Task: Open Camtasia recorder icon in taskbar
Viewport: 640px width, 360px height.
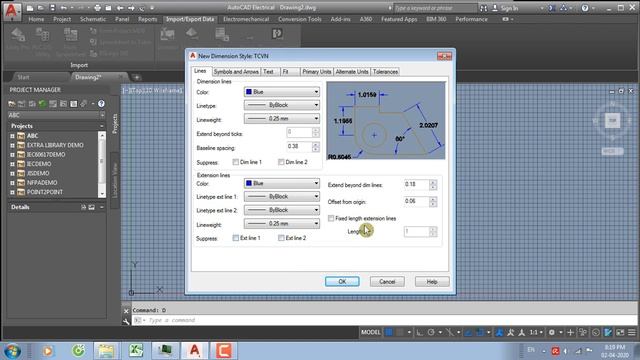Action: tap(224, 351)
